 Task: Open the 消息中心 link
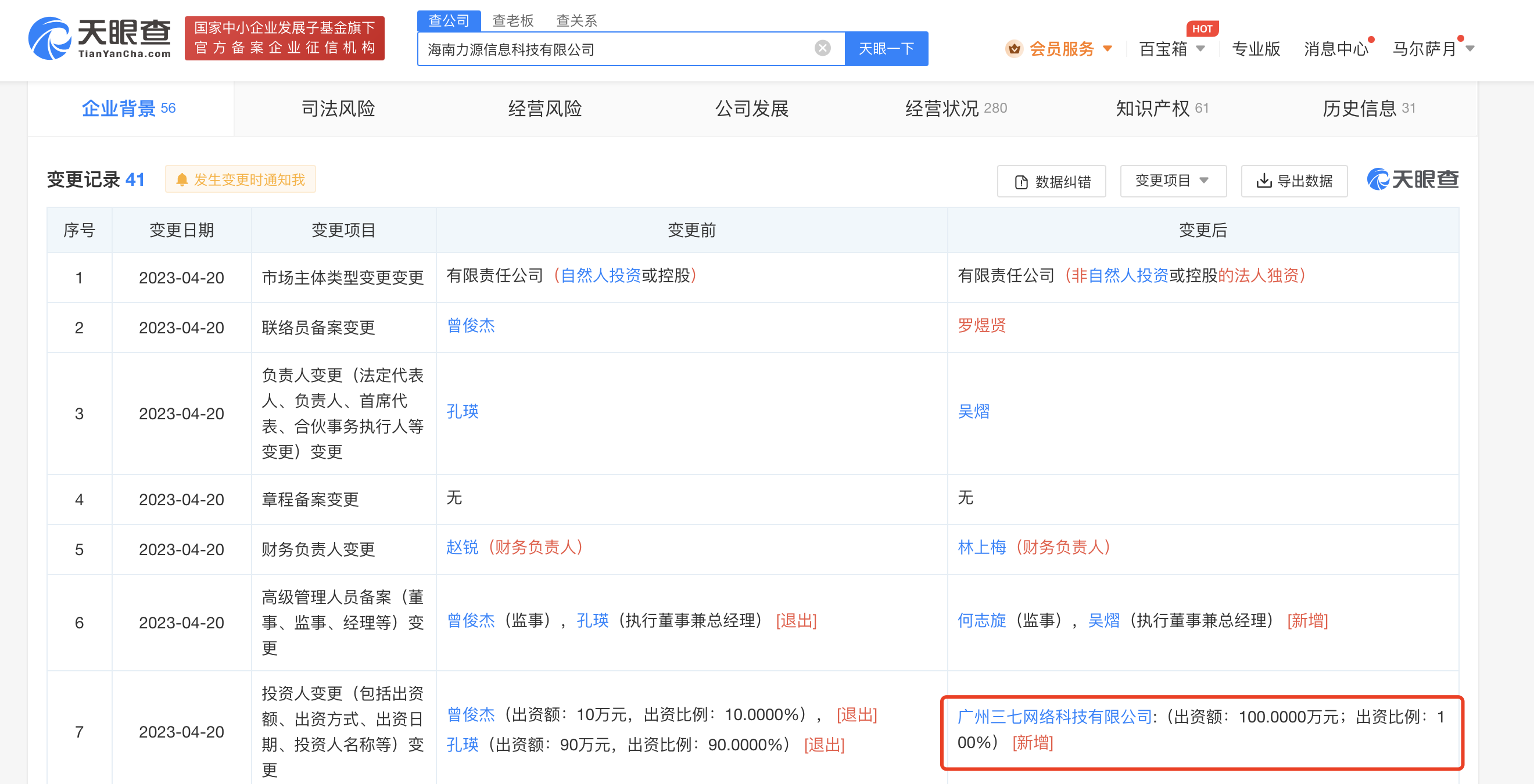tap(1336, 49)
